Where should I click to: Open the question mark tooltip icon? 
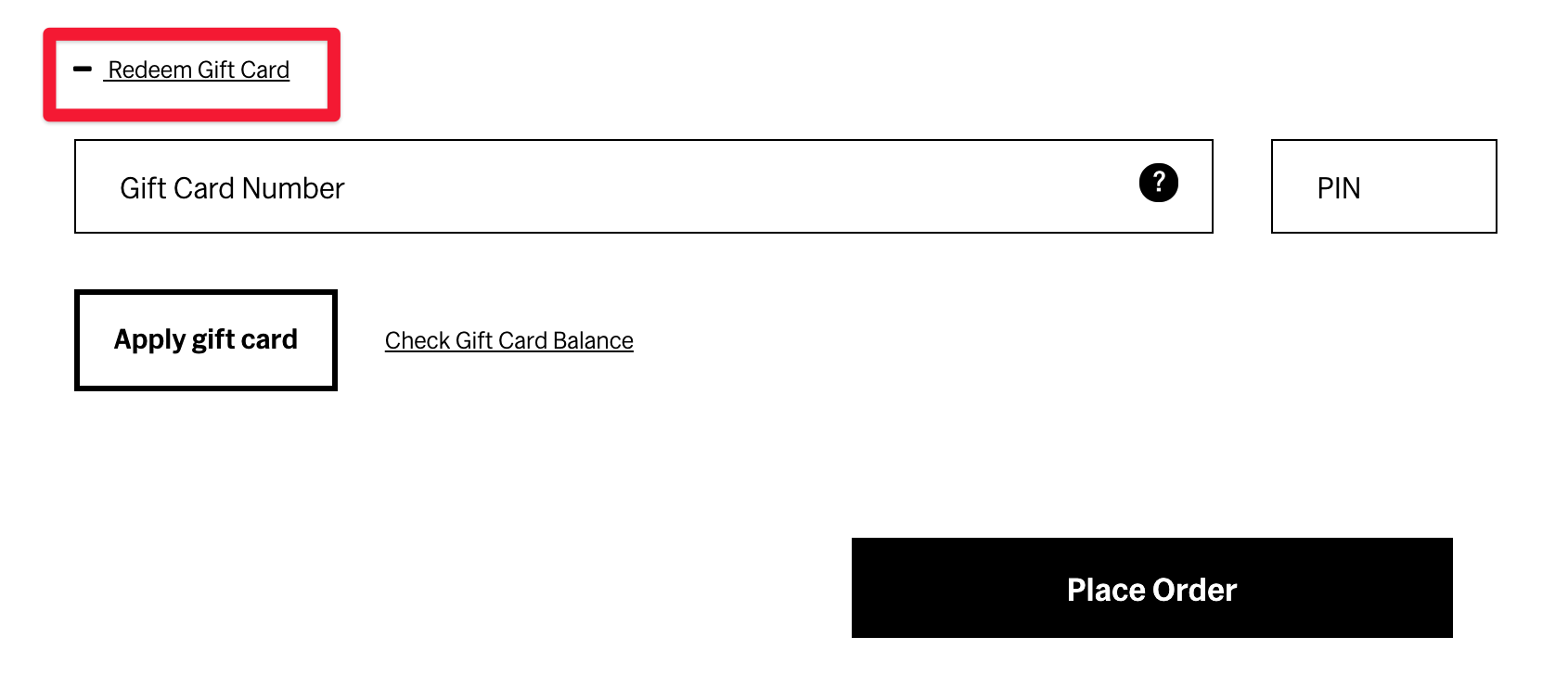[x=1158, y=183]
